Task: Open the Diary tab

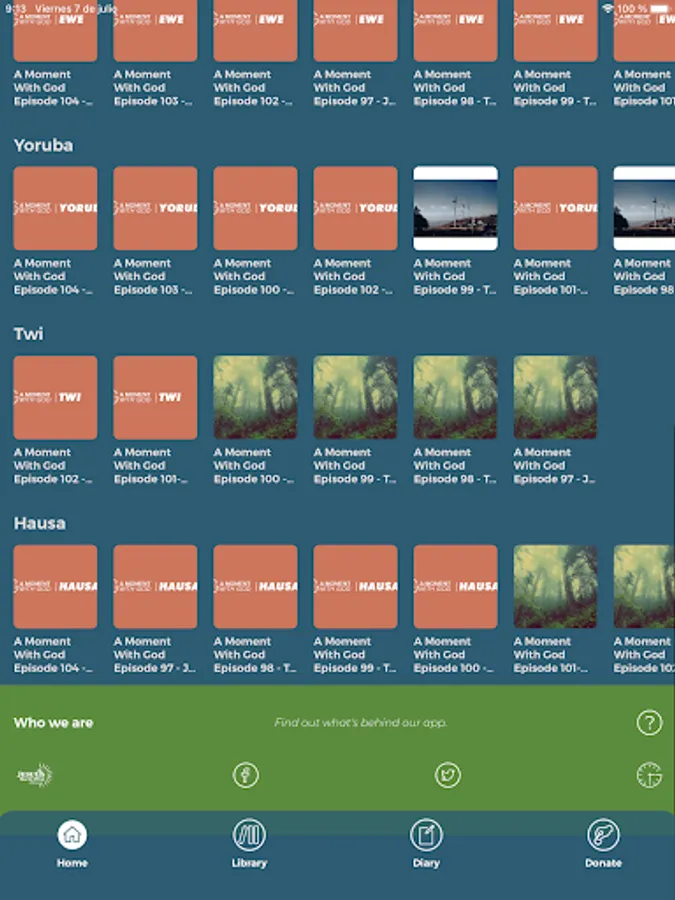Action: [426, 844]
